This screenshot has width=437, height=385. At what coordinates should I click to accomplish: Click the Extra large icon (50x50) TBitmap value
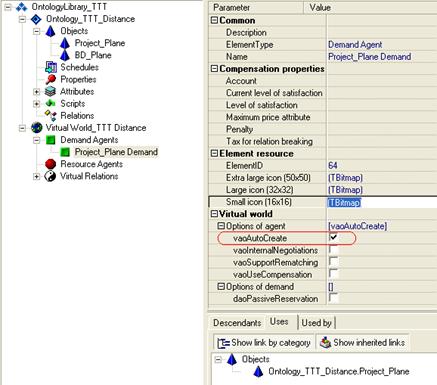(x=345, y=178)
